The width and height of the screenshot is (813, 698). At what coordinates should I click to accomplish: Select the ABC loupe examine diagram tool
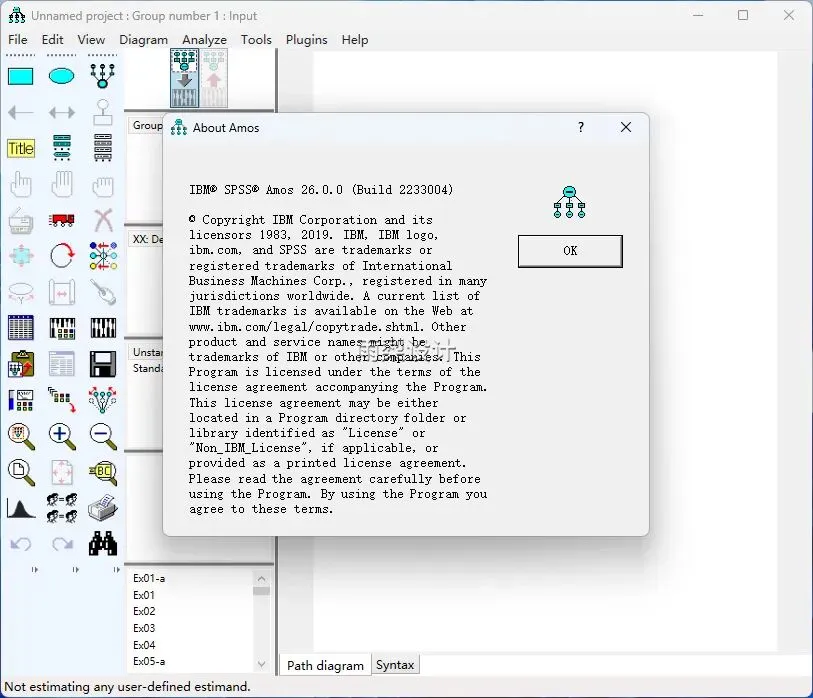(103, 473)
